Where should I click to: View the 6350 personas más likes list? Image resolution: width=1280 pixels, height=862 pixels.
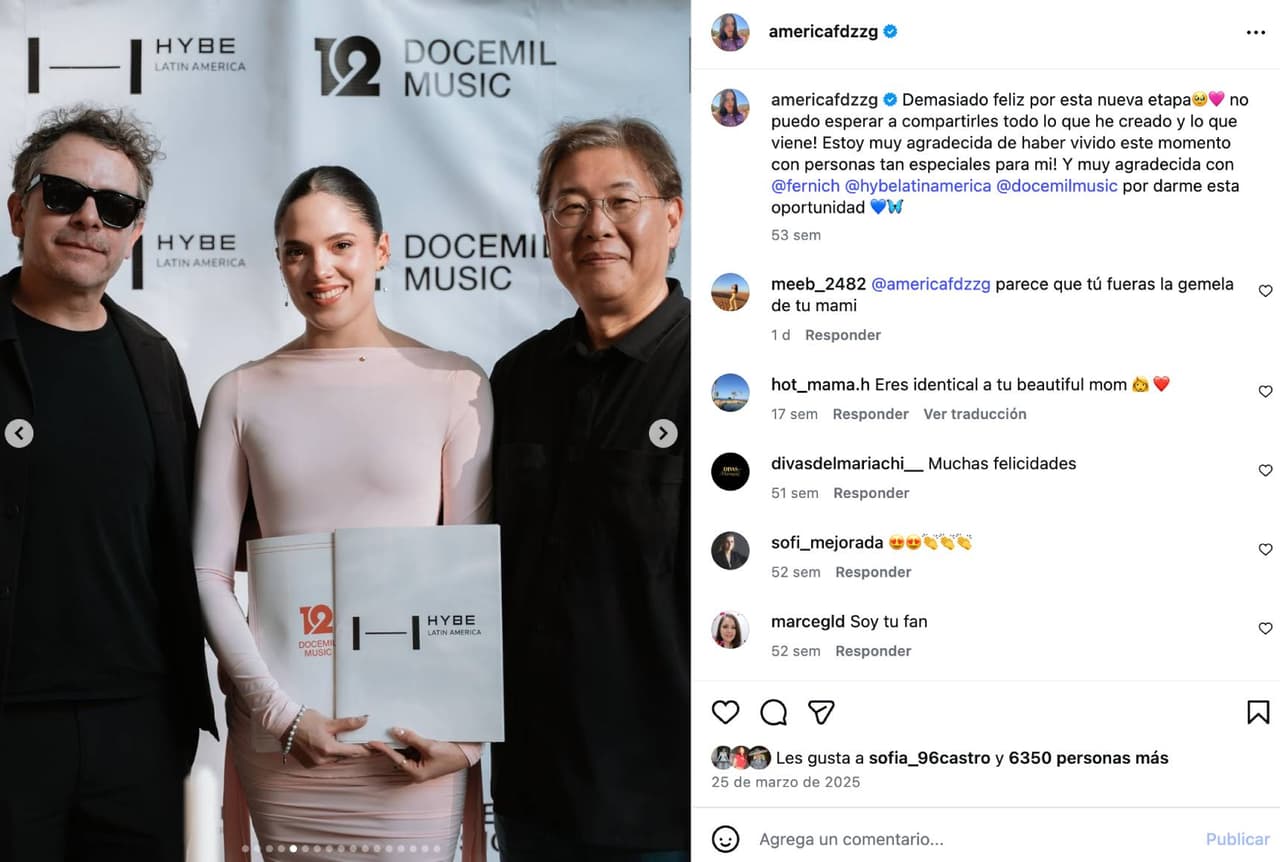pos(1088,758)
